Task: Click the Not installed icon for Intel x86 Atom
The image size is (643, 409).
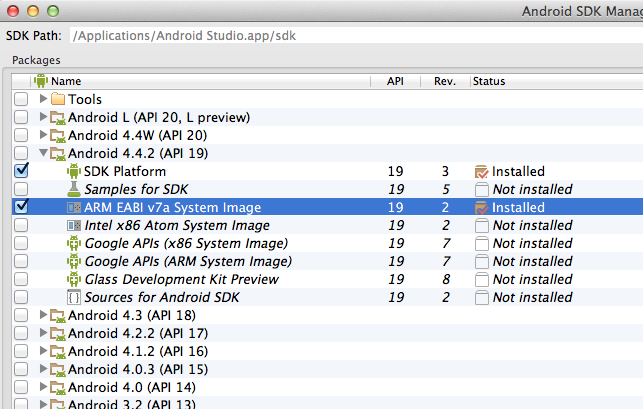Action: (x=482, y=226)
